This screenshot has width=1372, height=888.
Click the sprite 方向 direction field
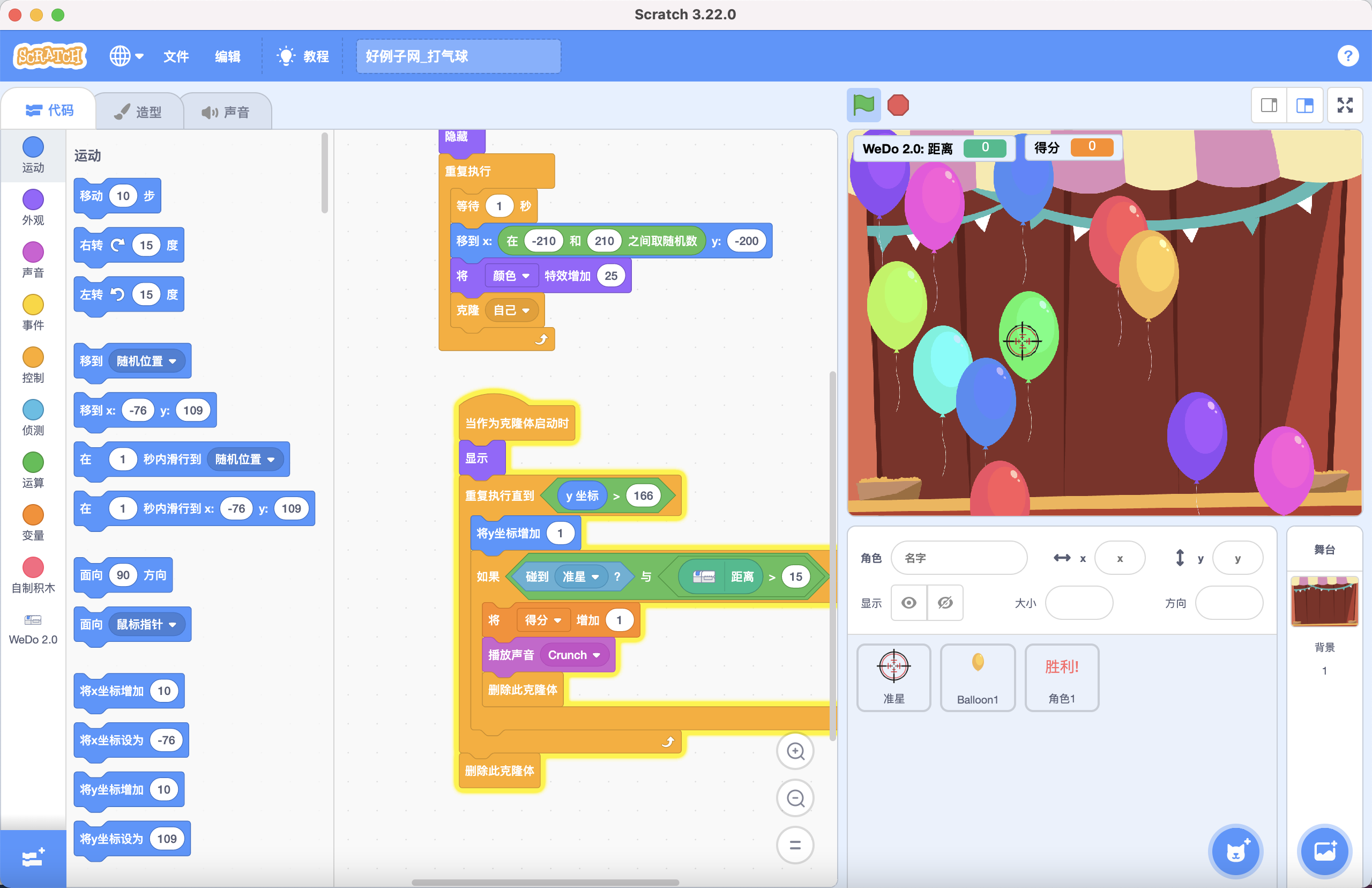pos(1229,603)
